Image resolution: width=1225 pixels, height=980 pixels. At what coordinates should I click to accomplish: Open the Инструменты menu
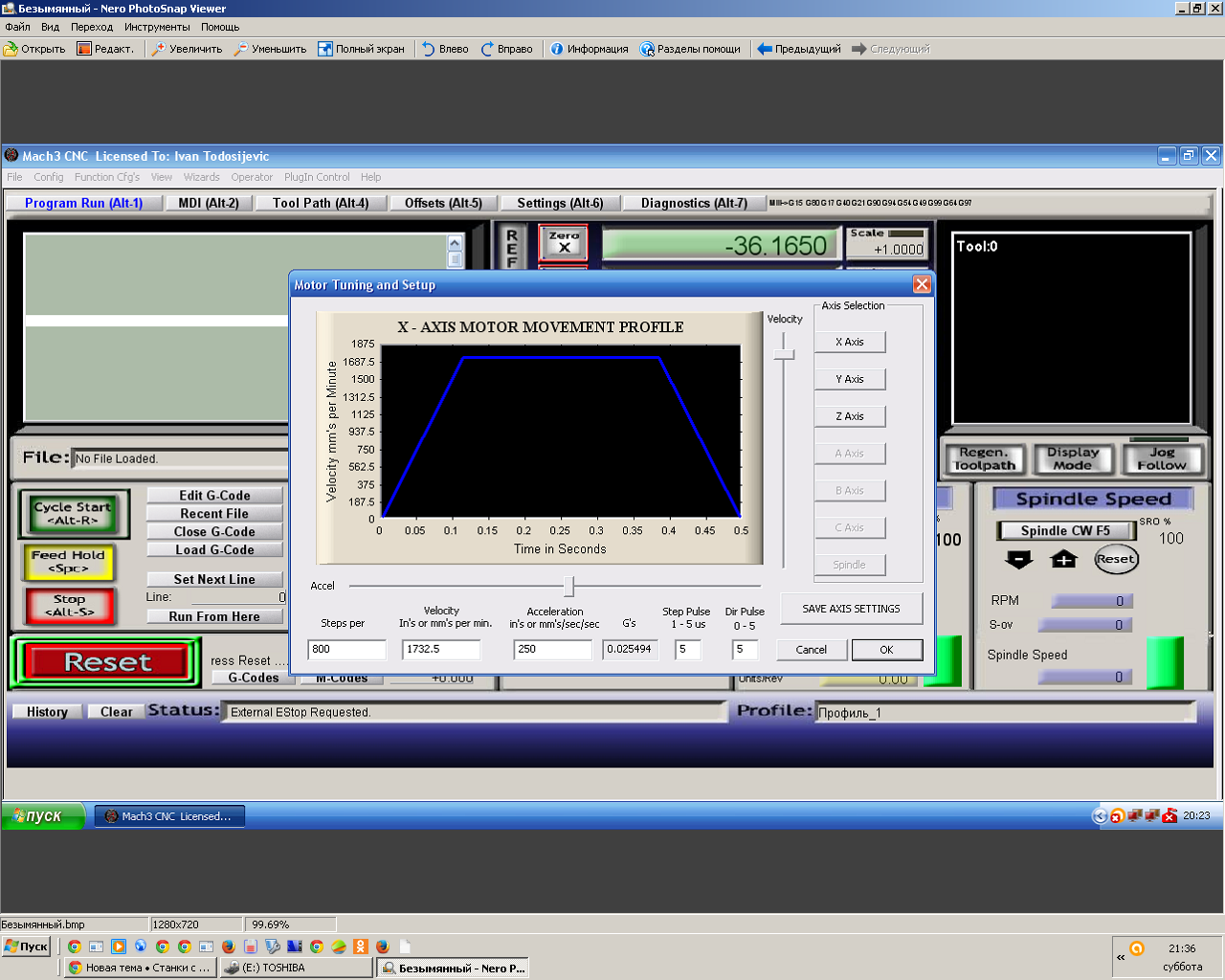[x=157, y=27]
